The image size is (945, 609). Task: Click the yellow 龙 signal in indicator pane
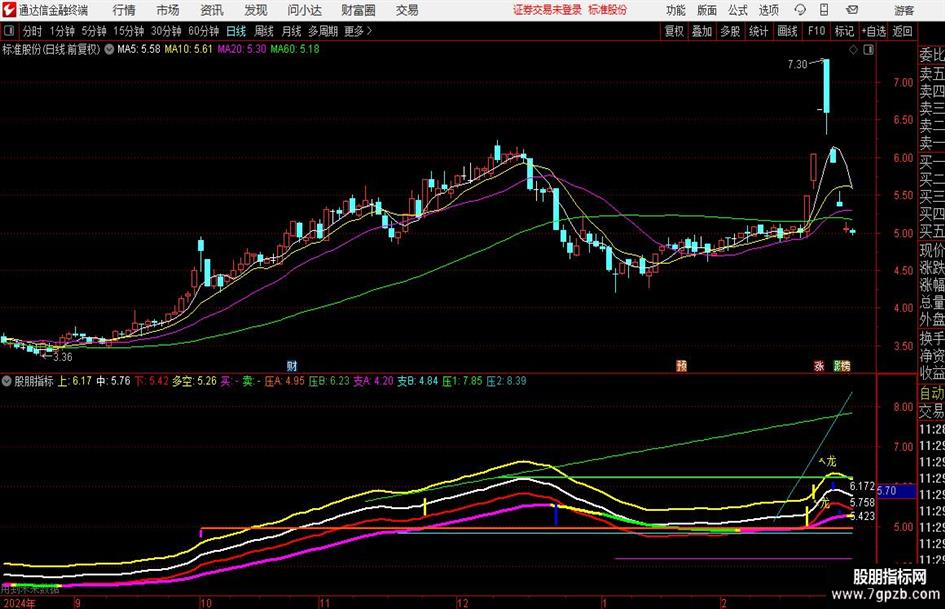pos(828,461)
